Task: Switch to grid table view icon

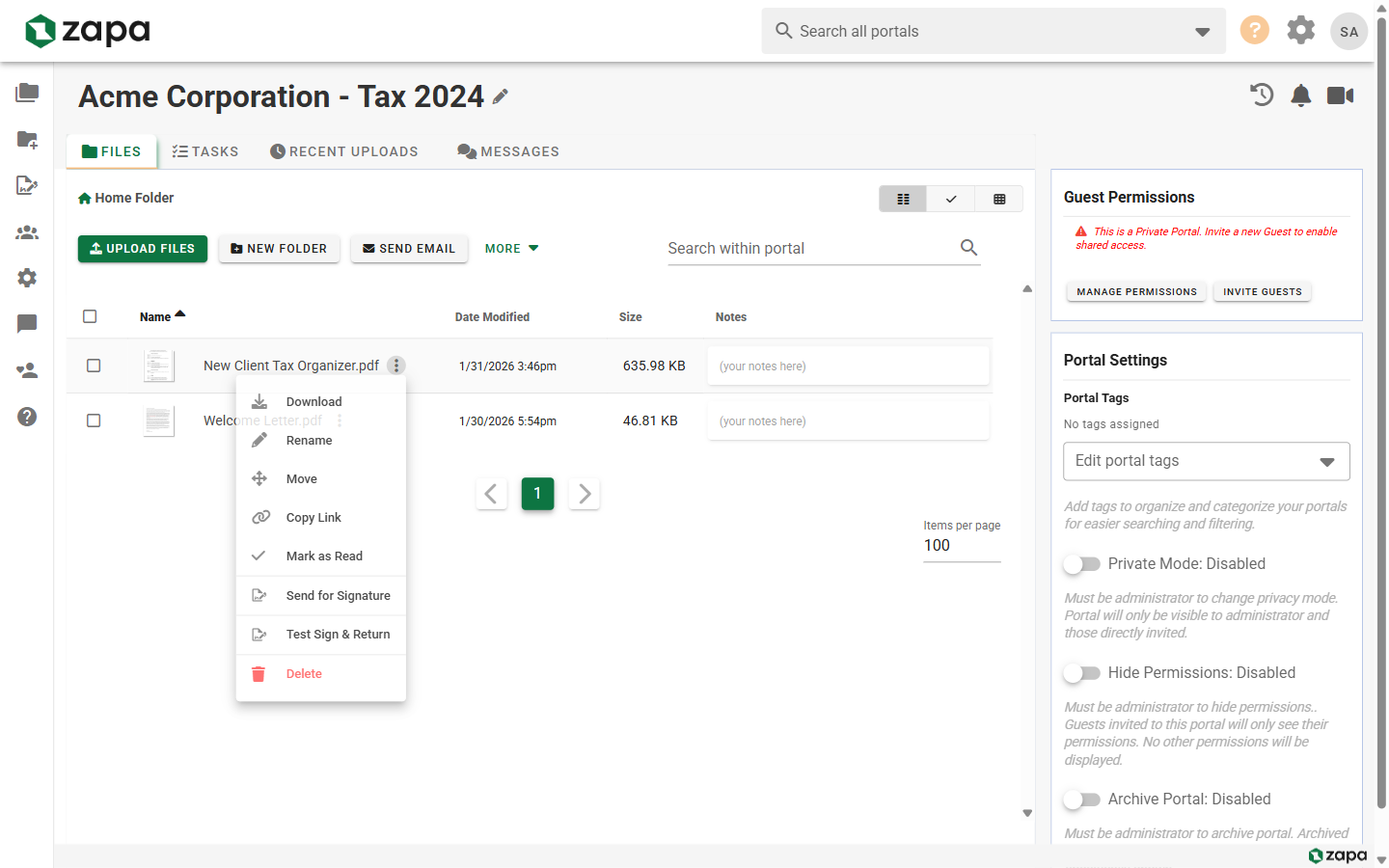Action: click(x=999, y=199)
